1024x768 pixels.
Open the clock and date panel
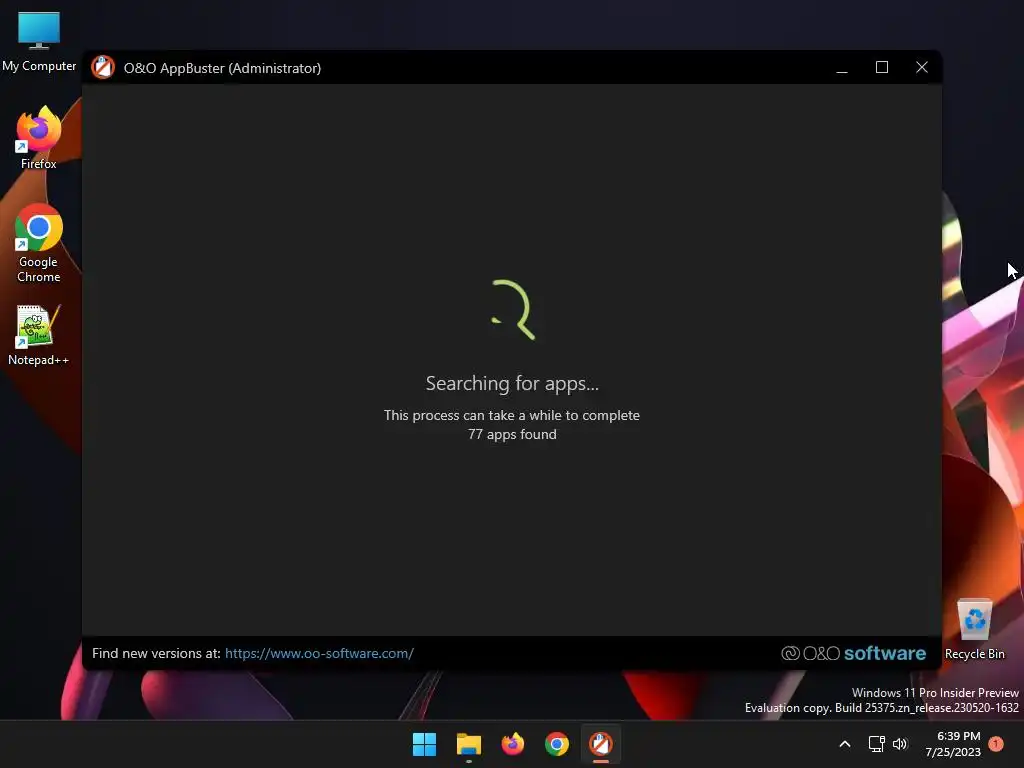coord(953,744)
